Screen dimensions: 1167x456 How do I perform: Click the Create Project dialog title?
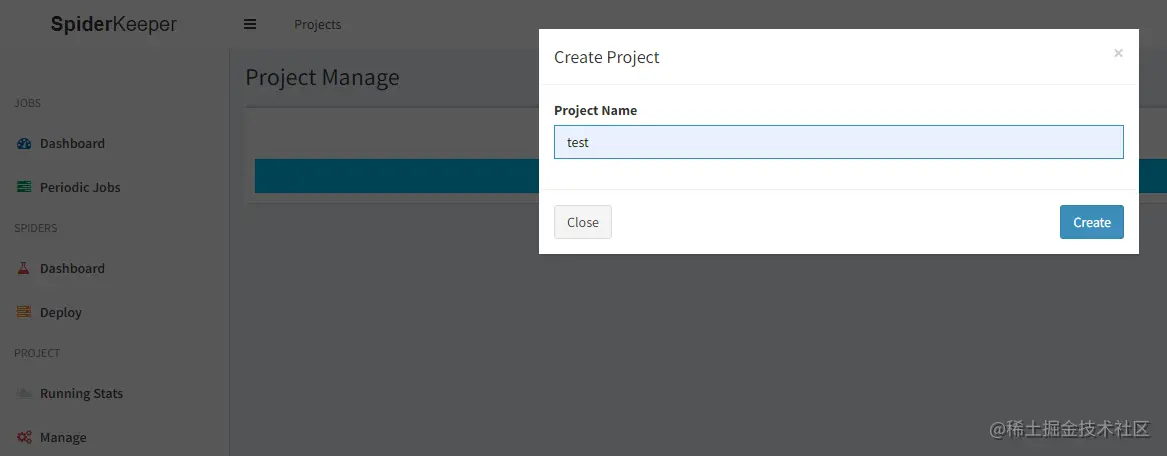[607, 57]
